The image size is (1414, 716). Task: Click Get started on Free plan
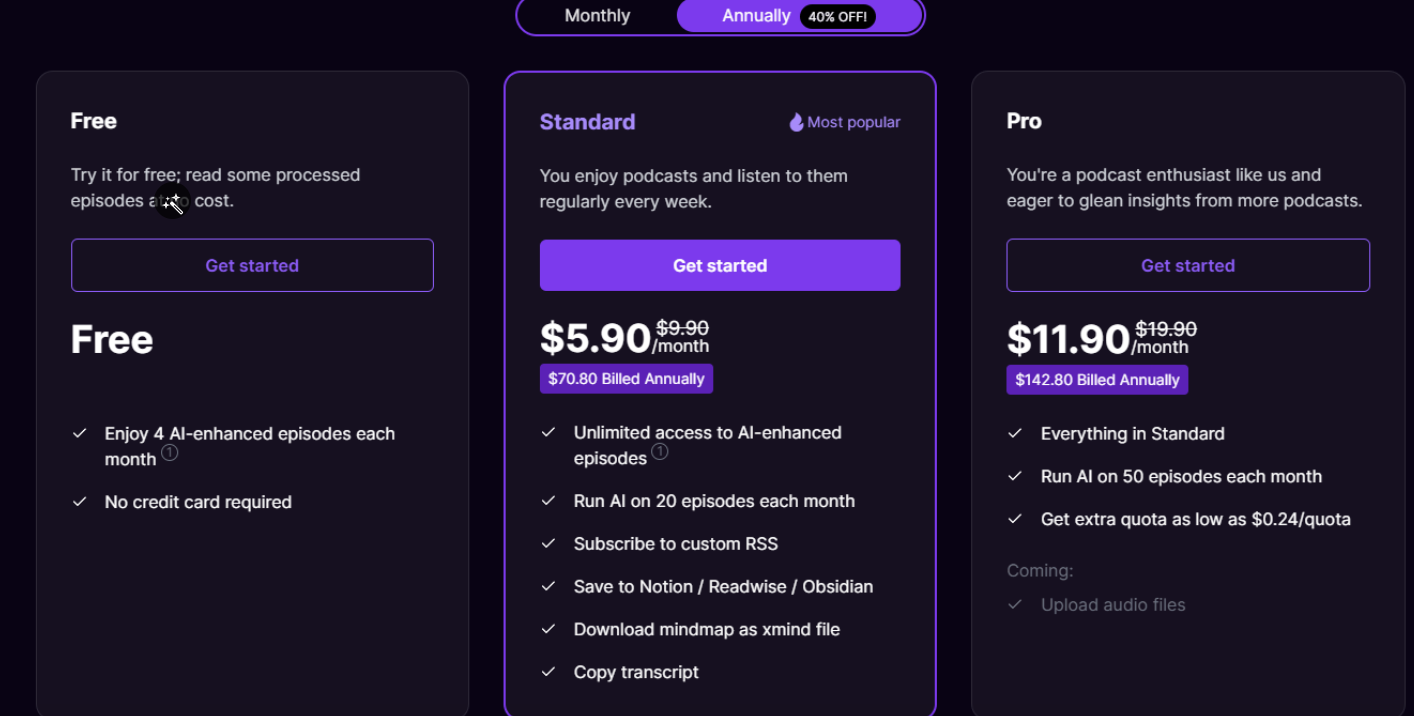(x=252, y=265)
